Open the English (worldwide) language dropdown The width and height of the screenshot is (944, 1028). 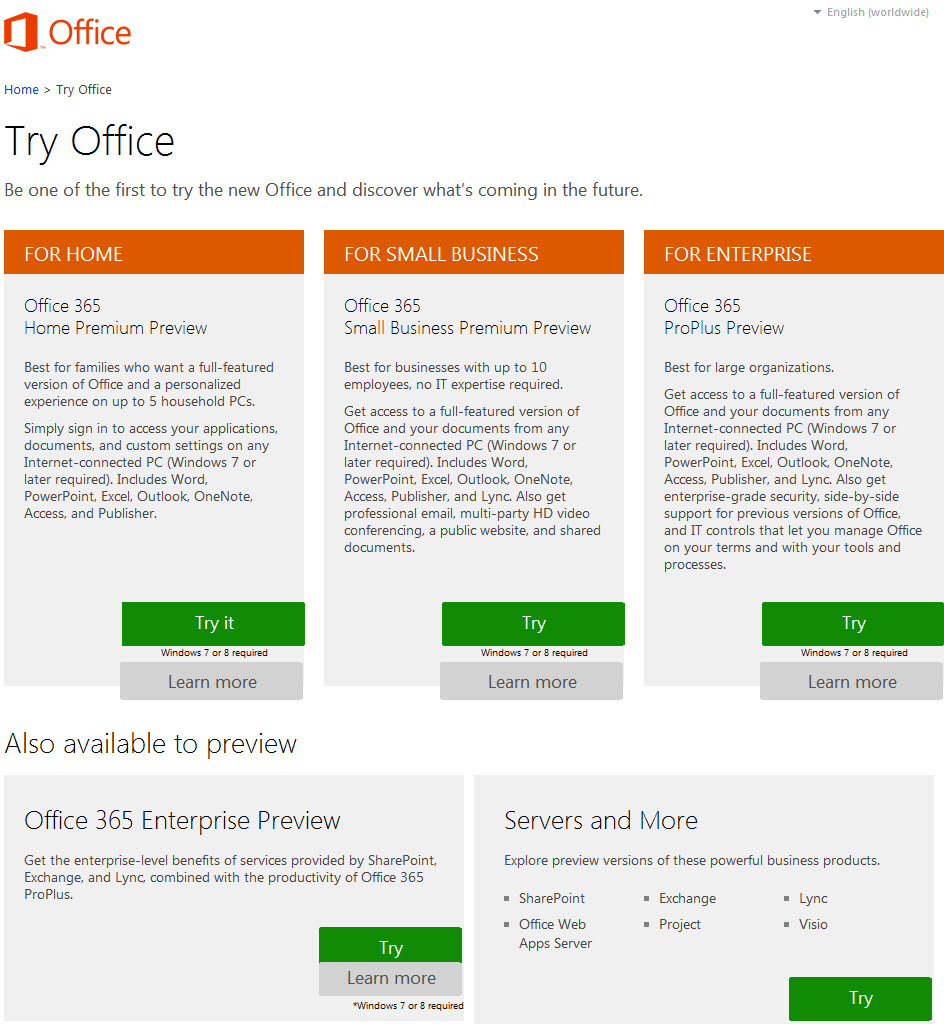point(871,12)
